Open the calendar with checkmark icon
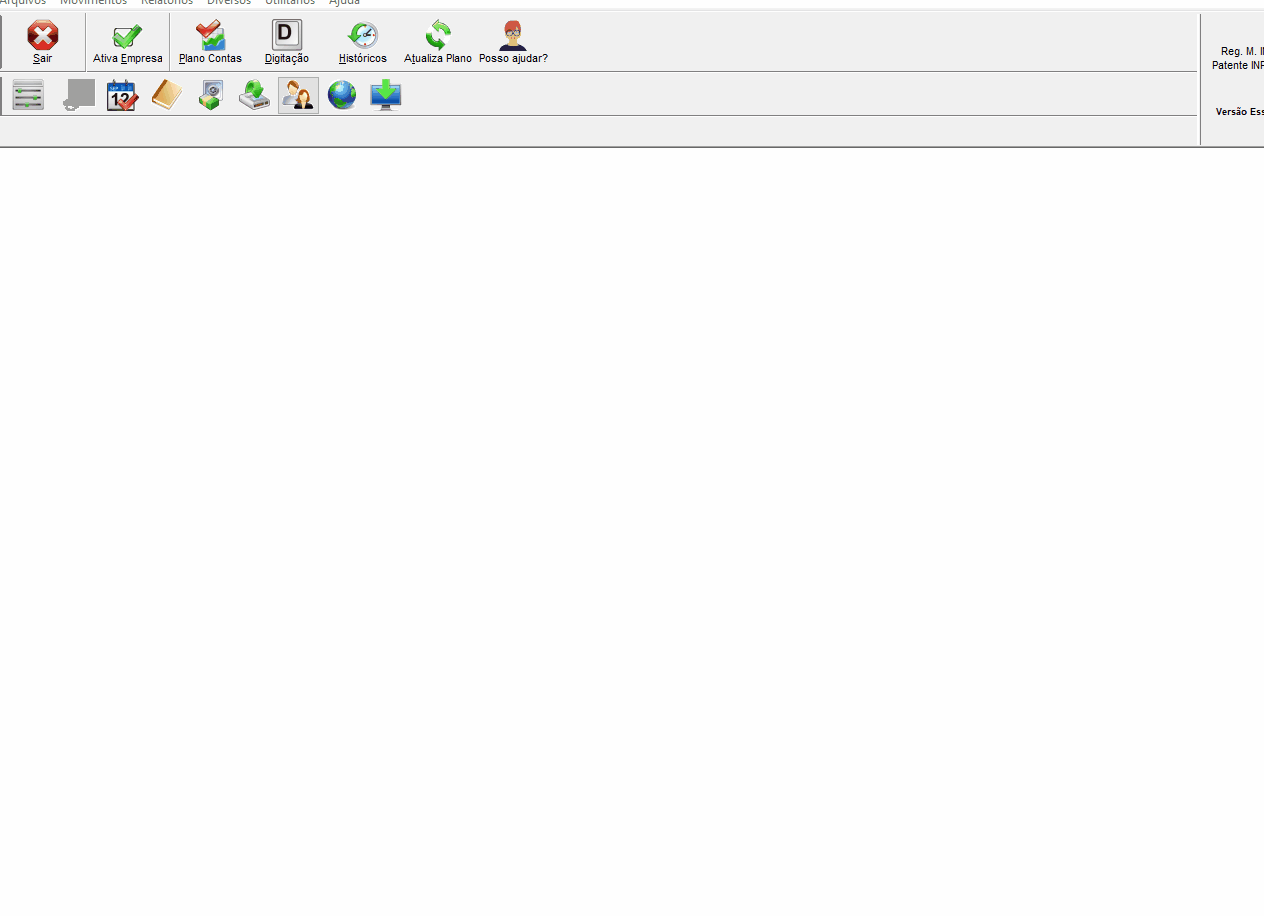This screenshot has width=1264, height=916. [x=122, y=95]
